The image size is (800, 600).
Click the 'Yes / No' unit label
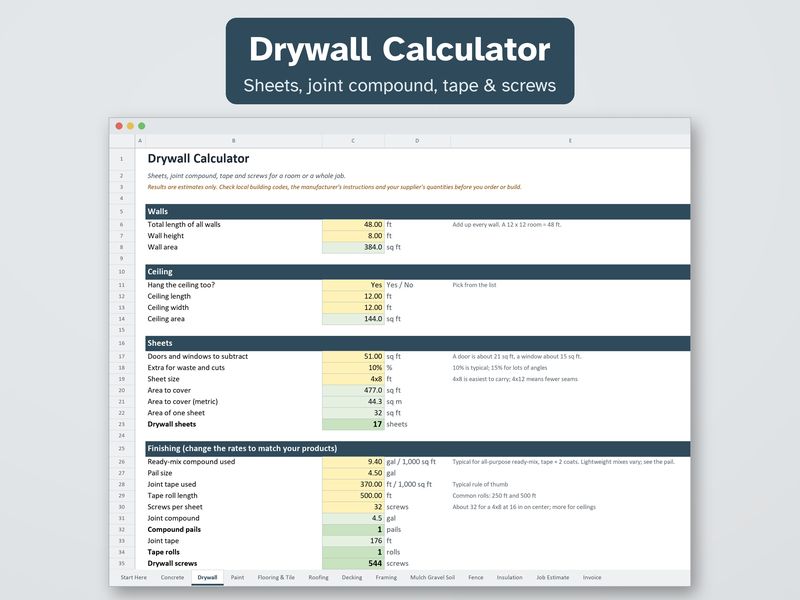400,285
